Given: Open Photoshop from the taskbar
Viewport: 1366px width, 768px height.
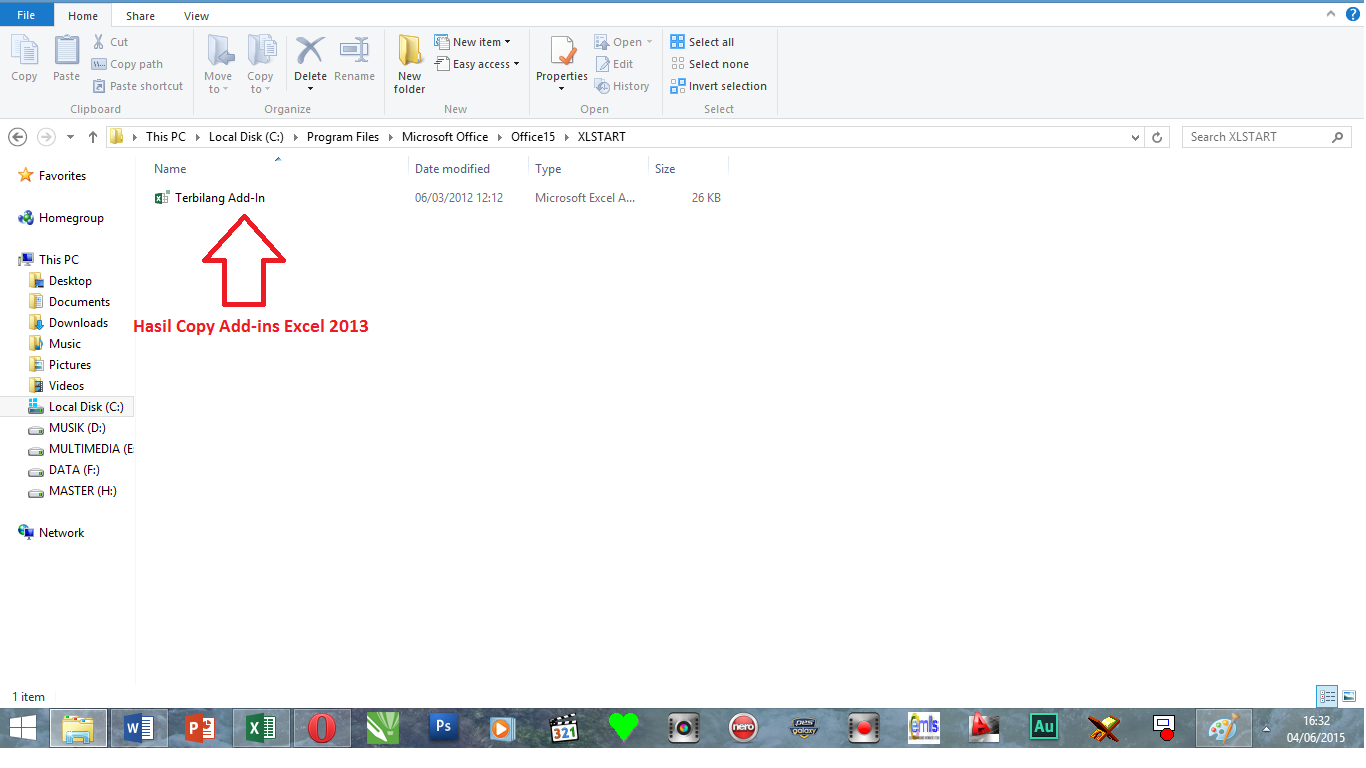Looking at the screenshot, I should click(x=443, y=728).
